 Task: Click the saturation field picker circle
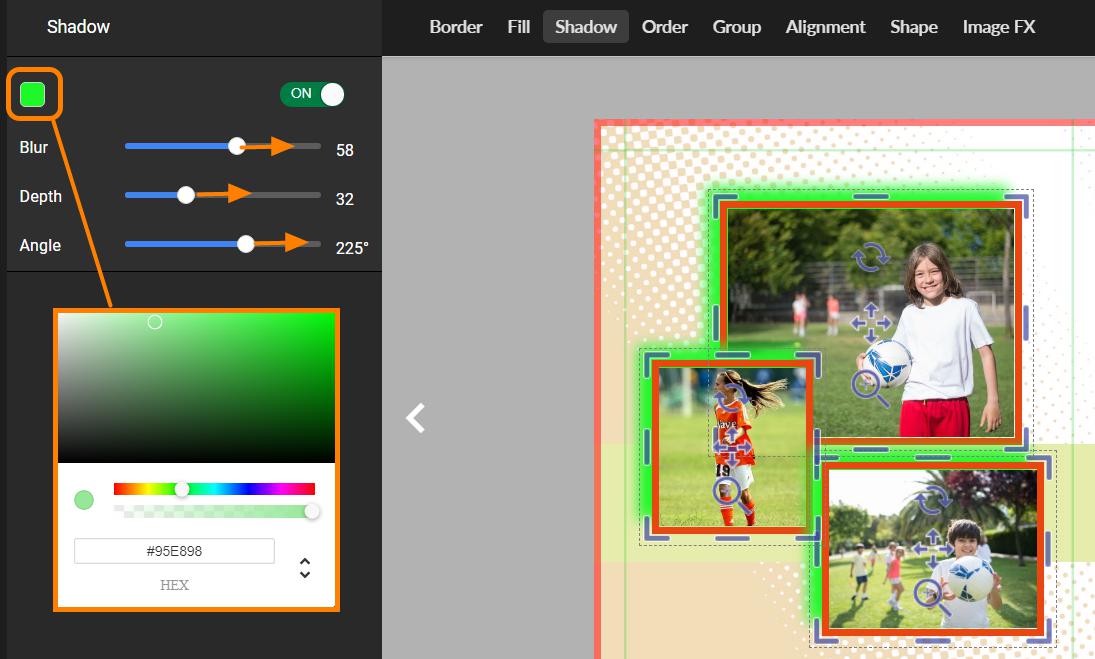click(x=155, y=322)
